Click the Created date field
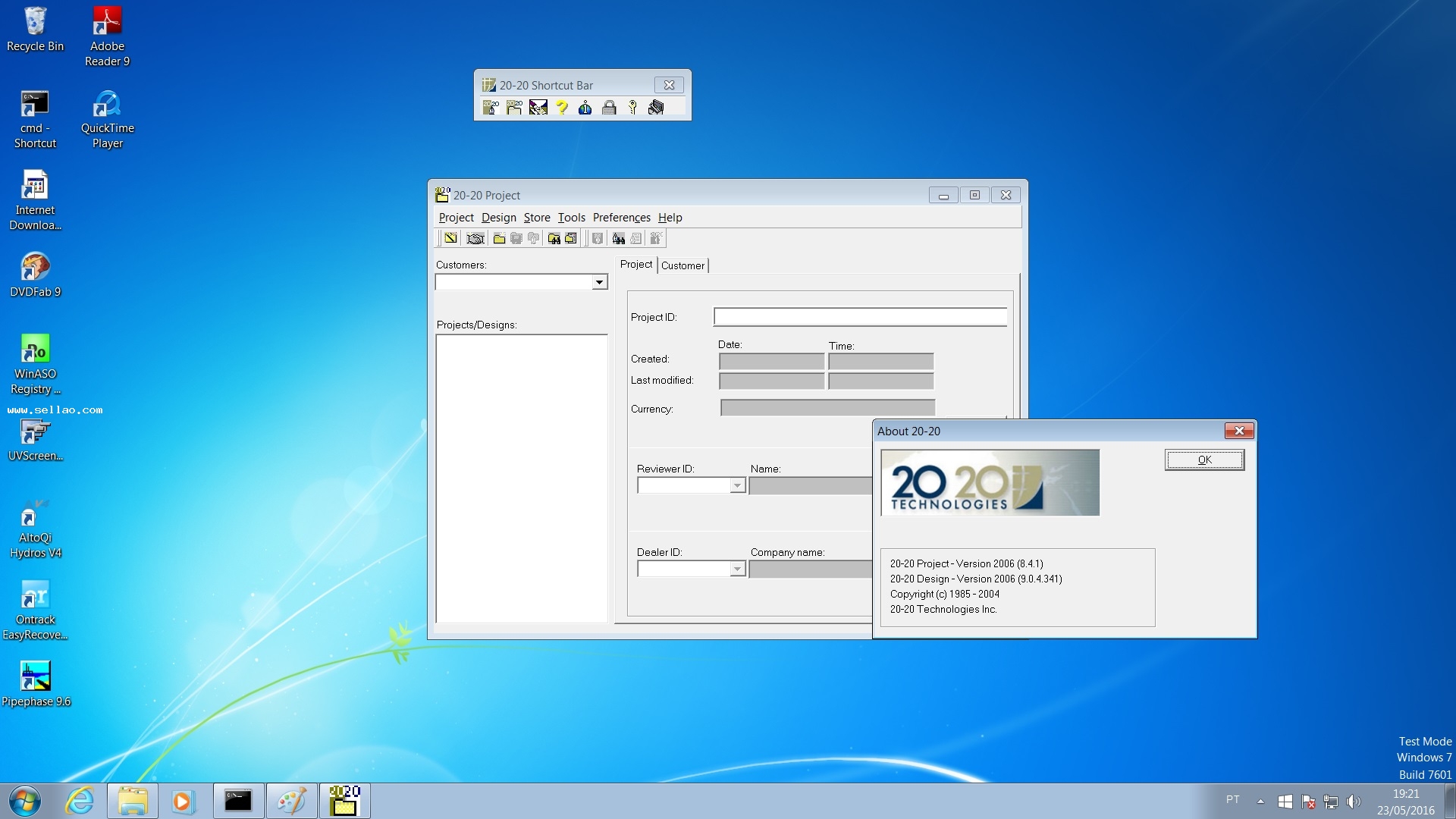This screenshot has width=1456, height=819. [771, 361]
